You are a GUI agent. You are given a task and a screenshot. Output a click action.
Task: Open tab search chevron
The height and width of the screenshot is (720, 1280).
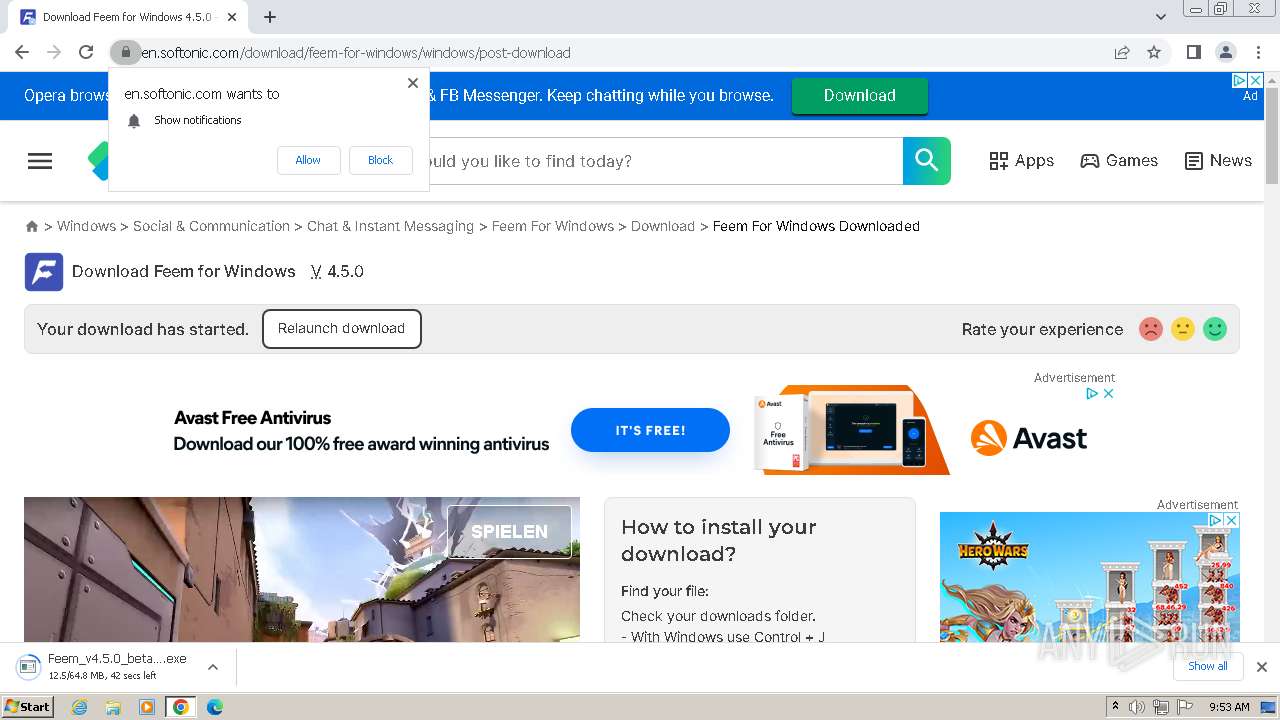tap(1161, 17)
